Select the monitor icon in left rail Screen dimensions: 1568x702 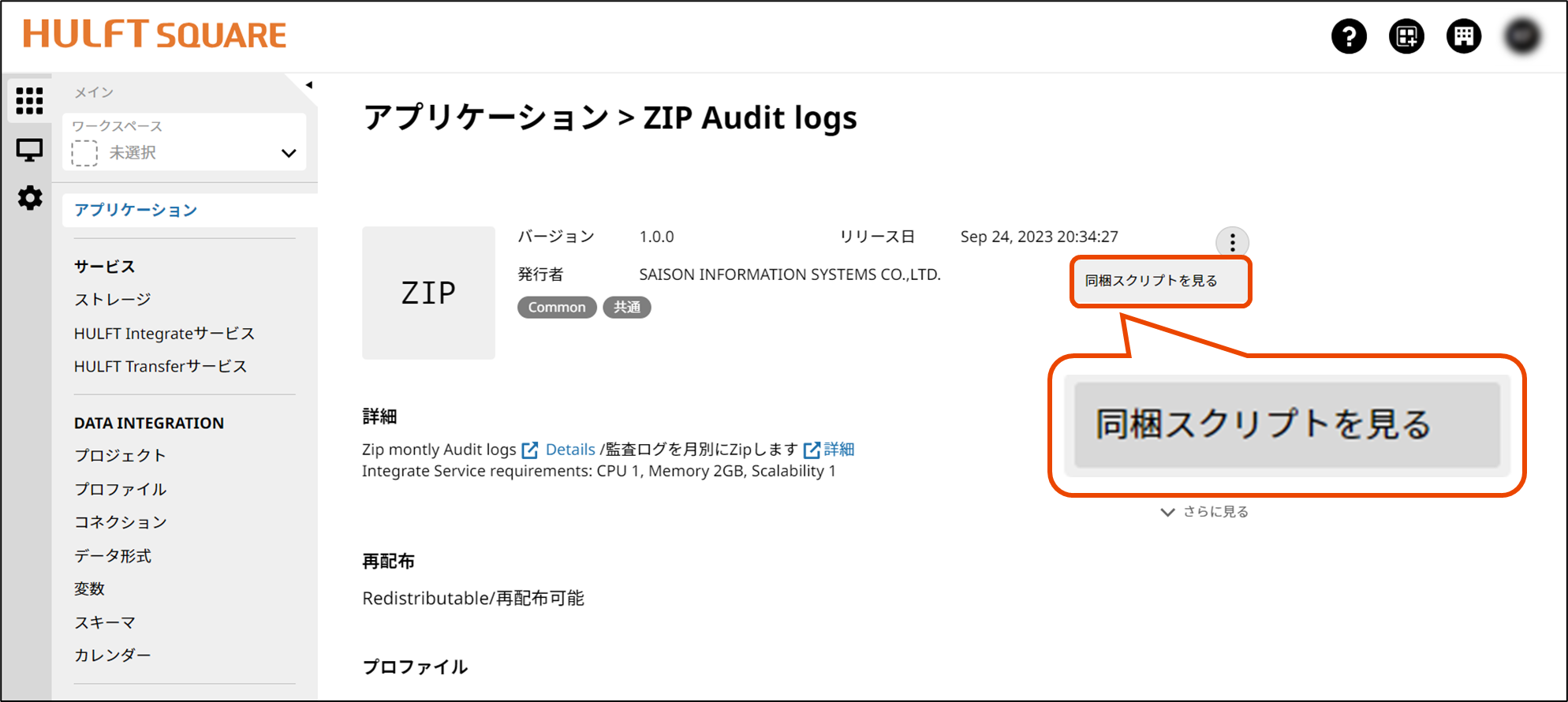coord(29,150)
